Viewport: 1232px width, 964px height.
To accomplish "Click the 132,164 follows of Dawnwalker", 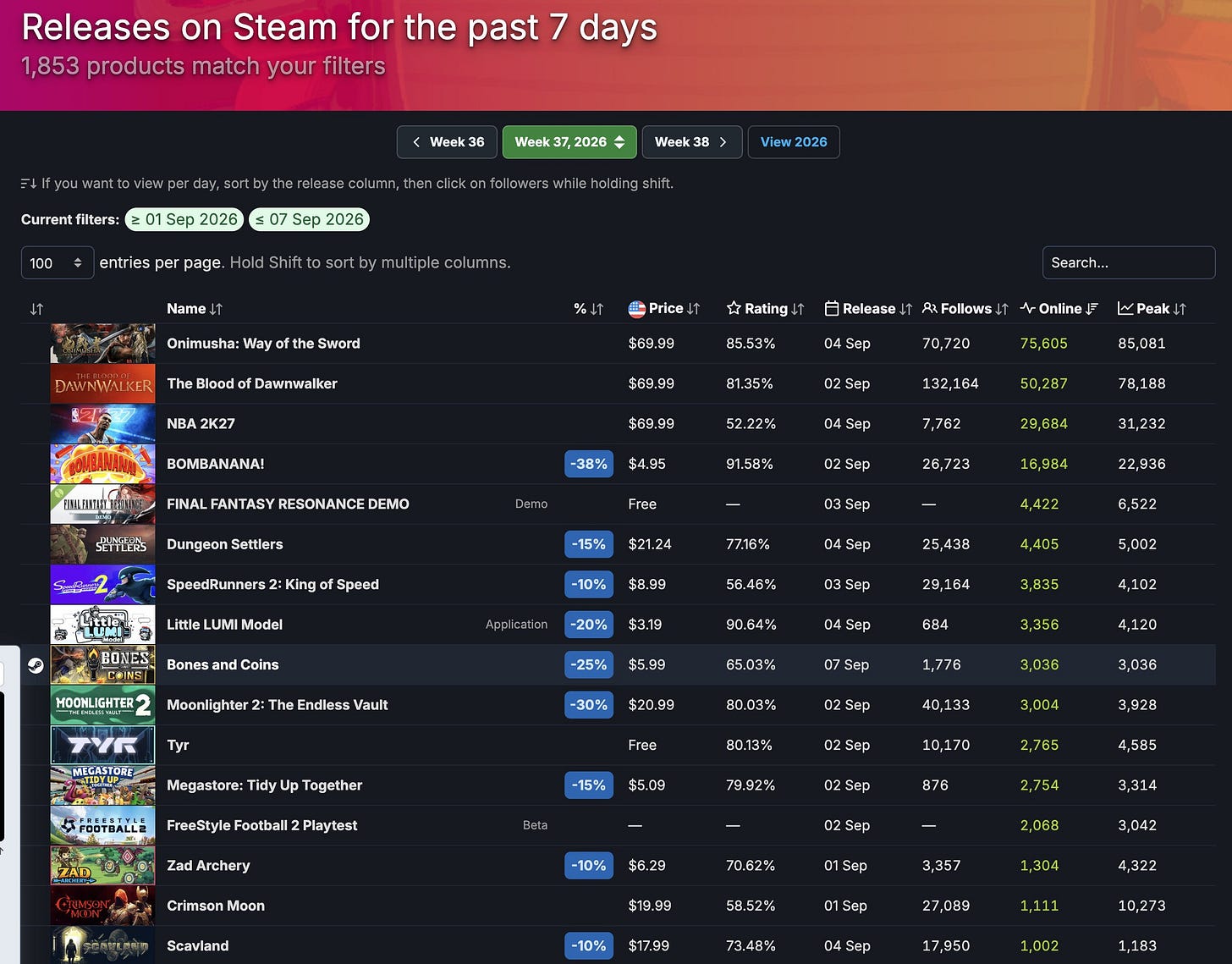I will pos(950,384).
